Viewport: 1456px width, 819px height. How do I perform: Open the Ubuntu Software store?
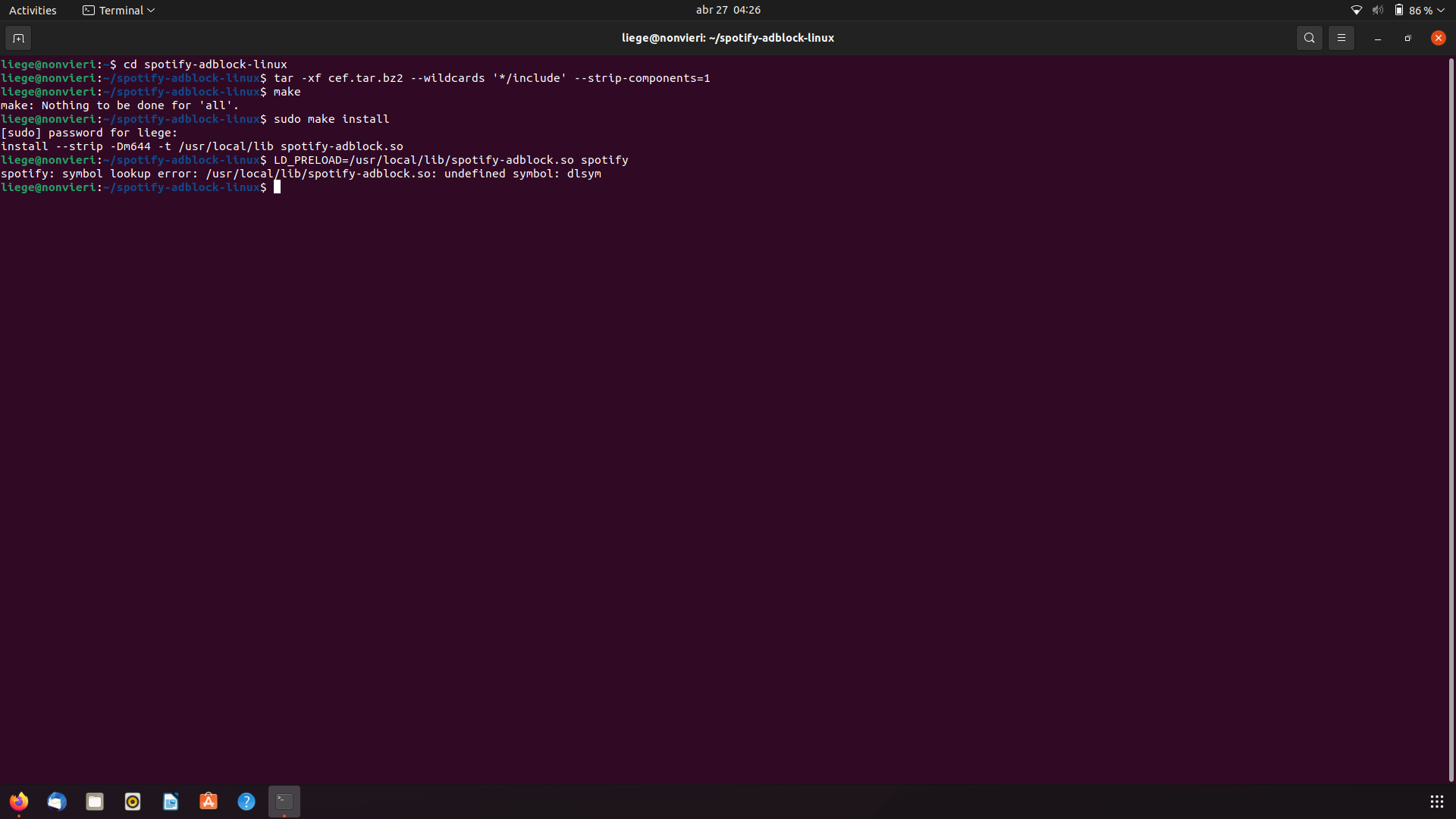pos(208,802)
